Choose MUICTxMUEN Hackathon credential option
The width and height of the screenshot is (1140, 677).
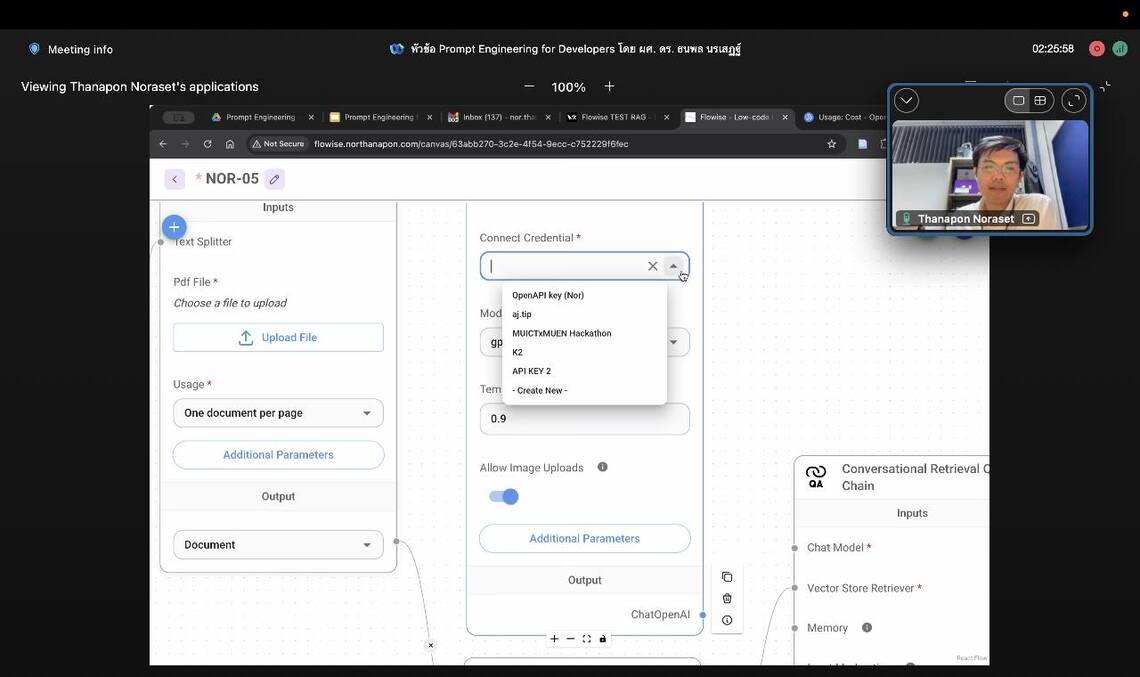561,333
